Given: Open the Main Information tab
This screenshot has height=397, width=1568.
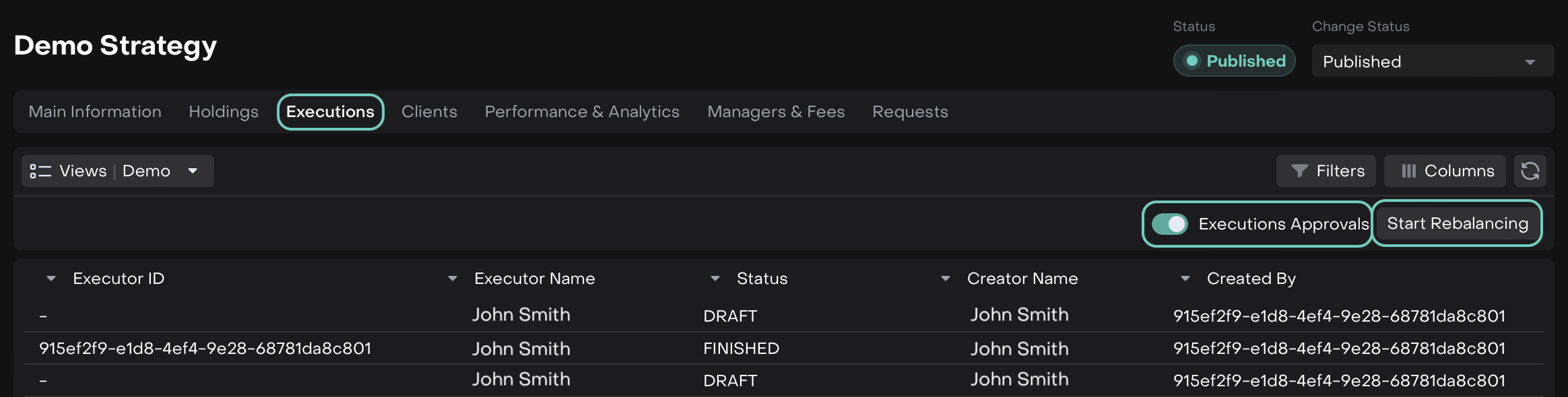Looking at the screenshot, I should pyautogui.click(x=95, y=112).
